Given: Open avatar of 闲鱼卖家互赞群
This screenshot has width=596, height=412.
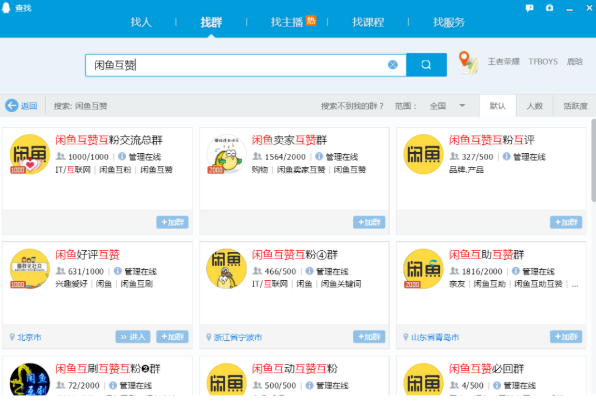Looking at the screenshot, I should pyautogui.click(x=227, y=154).
